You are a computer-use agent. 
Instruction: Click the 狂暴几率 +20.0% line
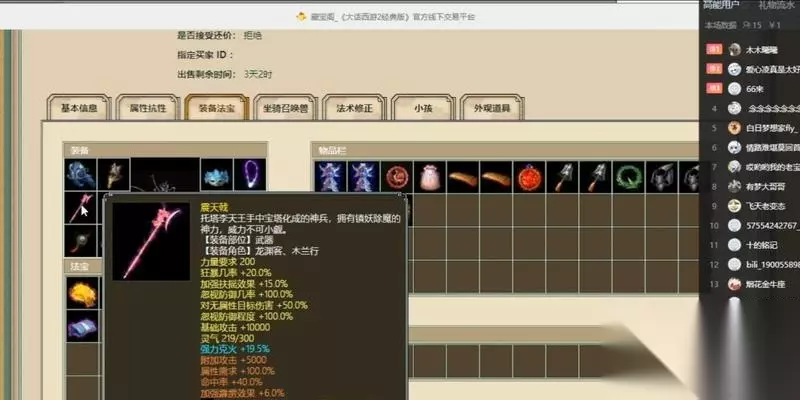[x=236, y=273]
